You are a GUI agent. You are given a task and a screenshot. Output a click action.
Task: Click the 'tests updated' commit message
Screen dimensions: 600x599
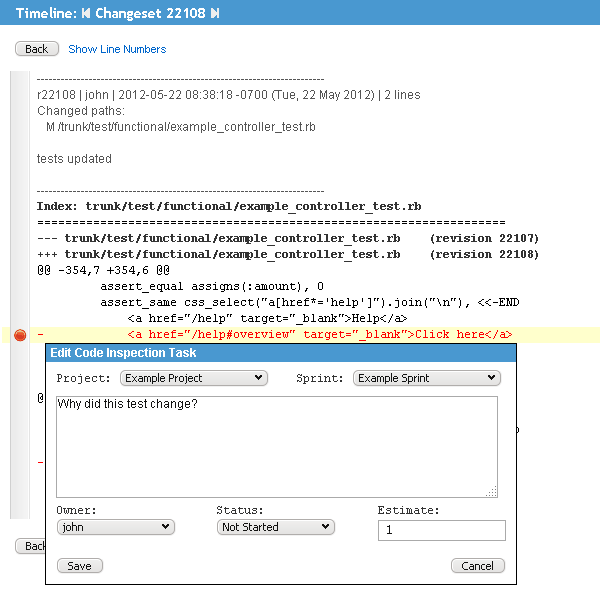tap(74, 159)
